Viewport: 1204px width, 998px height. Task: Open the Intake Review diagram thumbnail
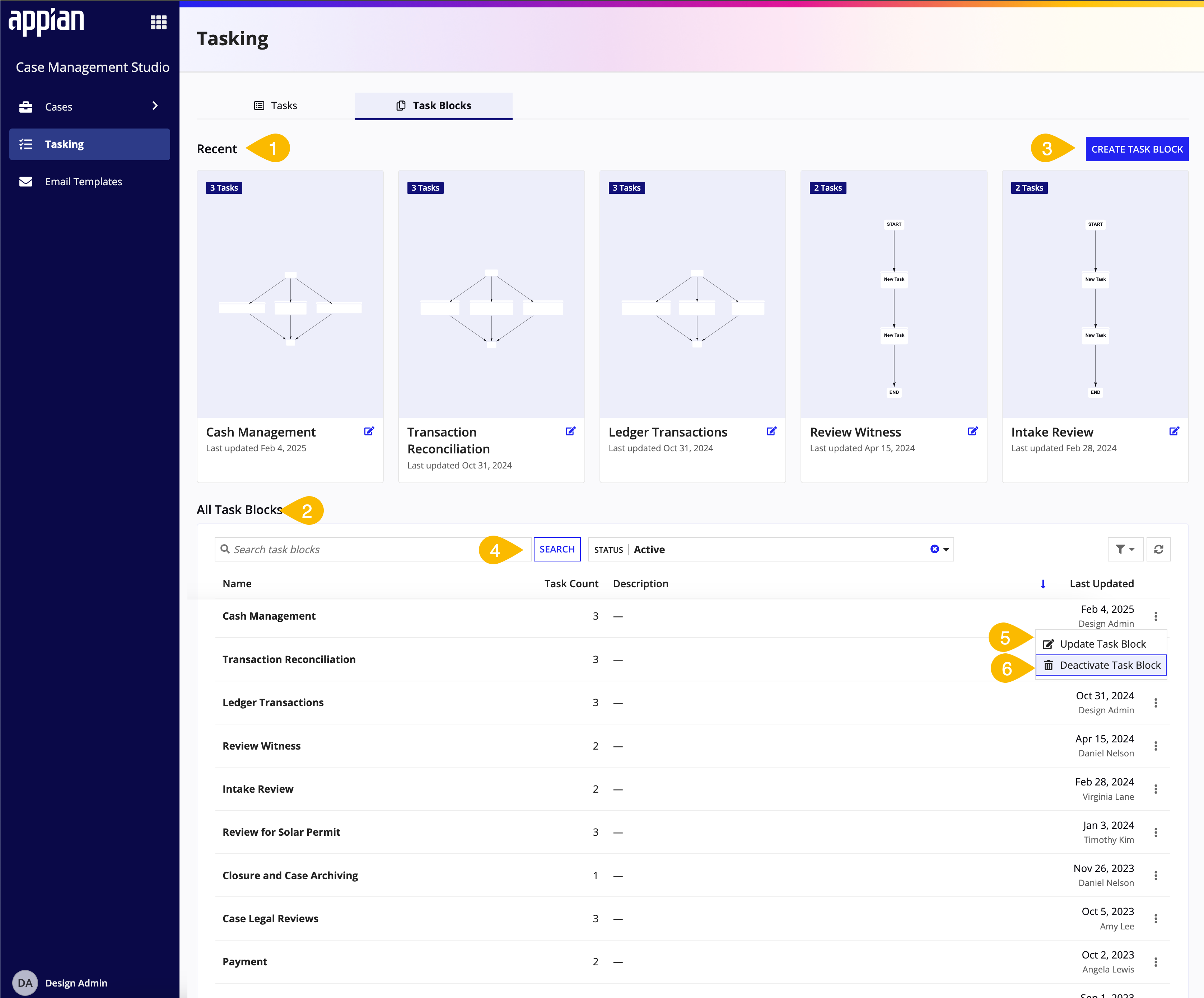tap(1095, 294)
